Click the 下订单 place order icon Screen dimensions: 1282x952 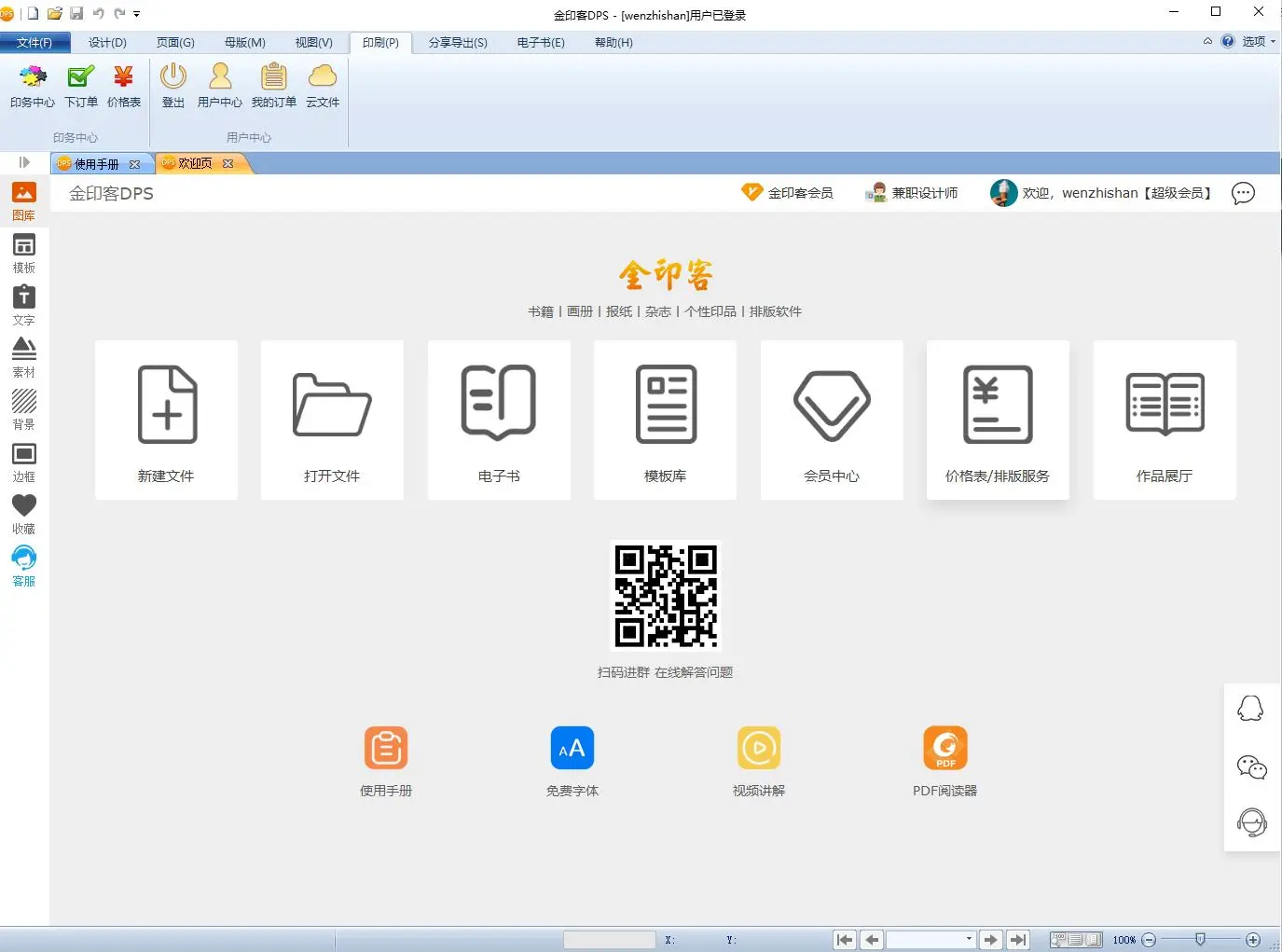[x=81, y=86]
